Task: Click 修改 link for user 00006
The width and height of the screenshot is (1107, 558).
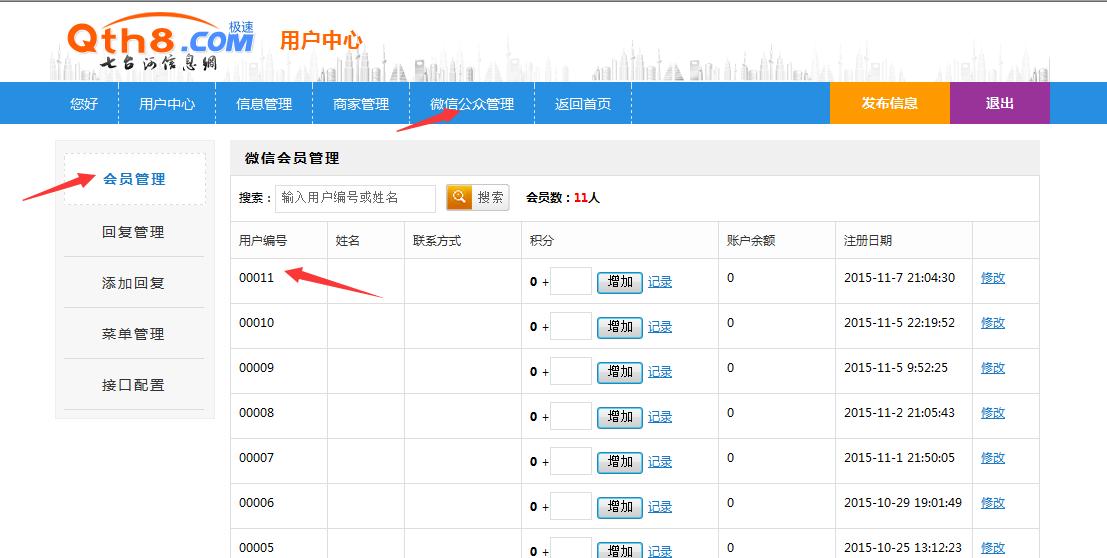Action: pos(993,503)
